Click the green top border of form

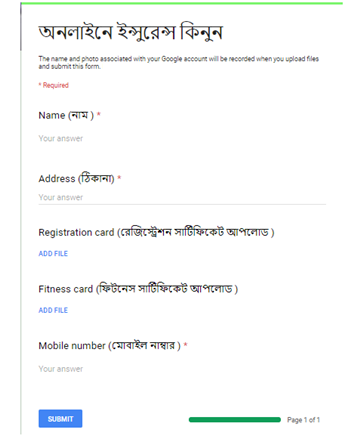pos(182,3)
